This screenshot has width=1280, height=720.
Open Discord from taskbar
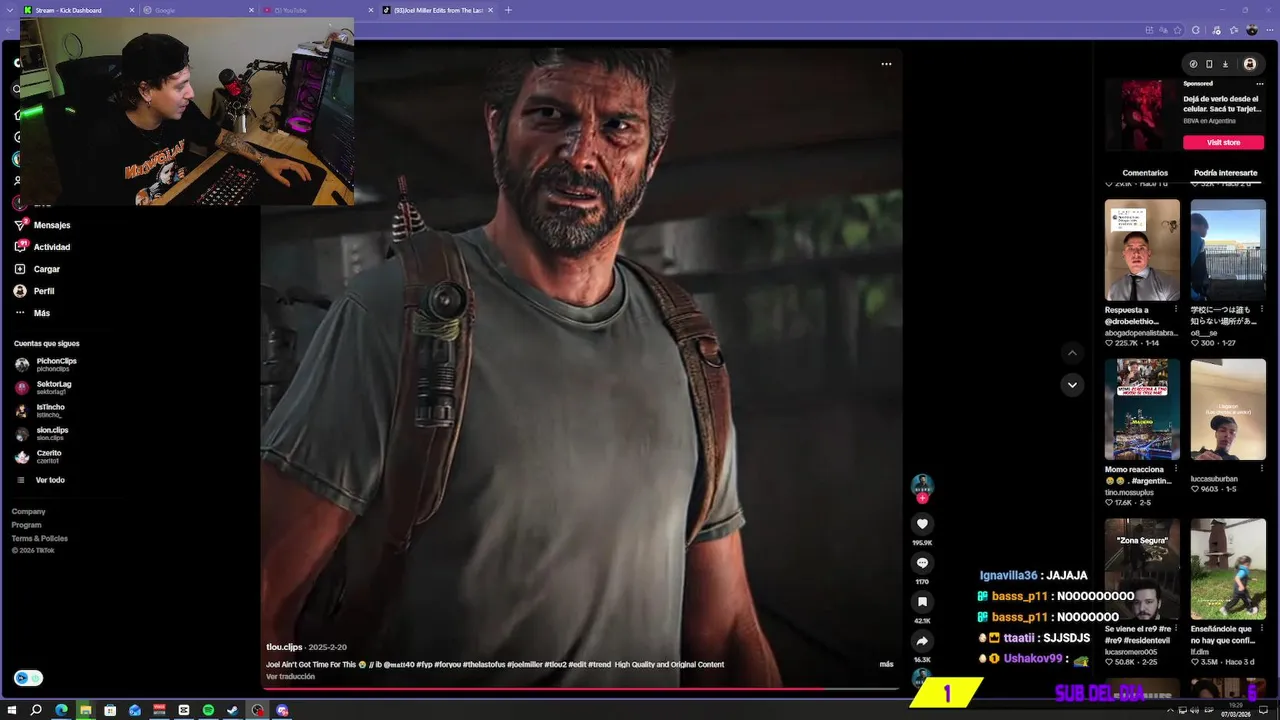(x=282, y=710)
